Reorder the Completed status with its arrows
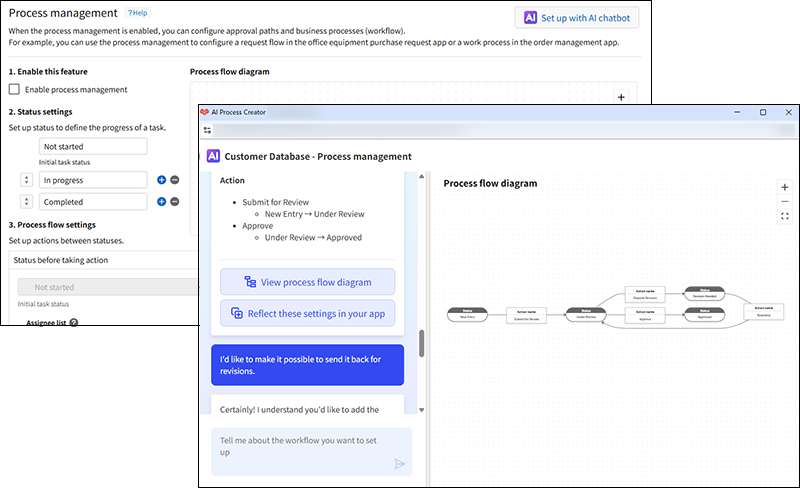 click(27, 202)
